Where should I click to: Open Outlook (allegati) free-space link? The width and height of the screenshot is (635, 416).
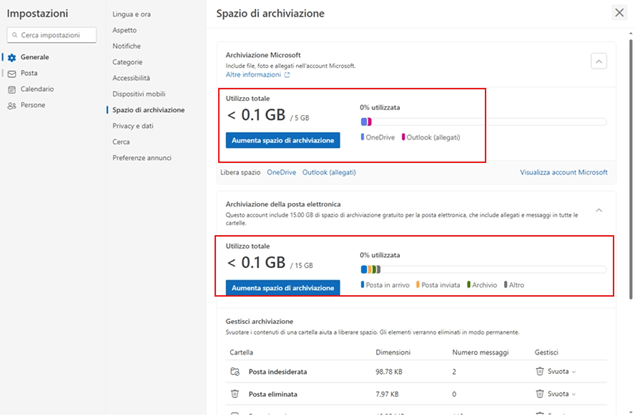coord(329,173)
